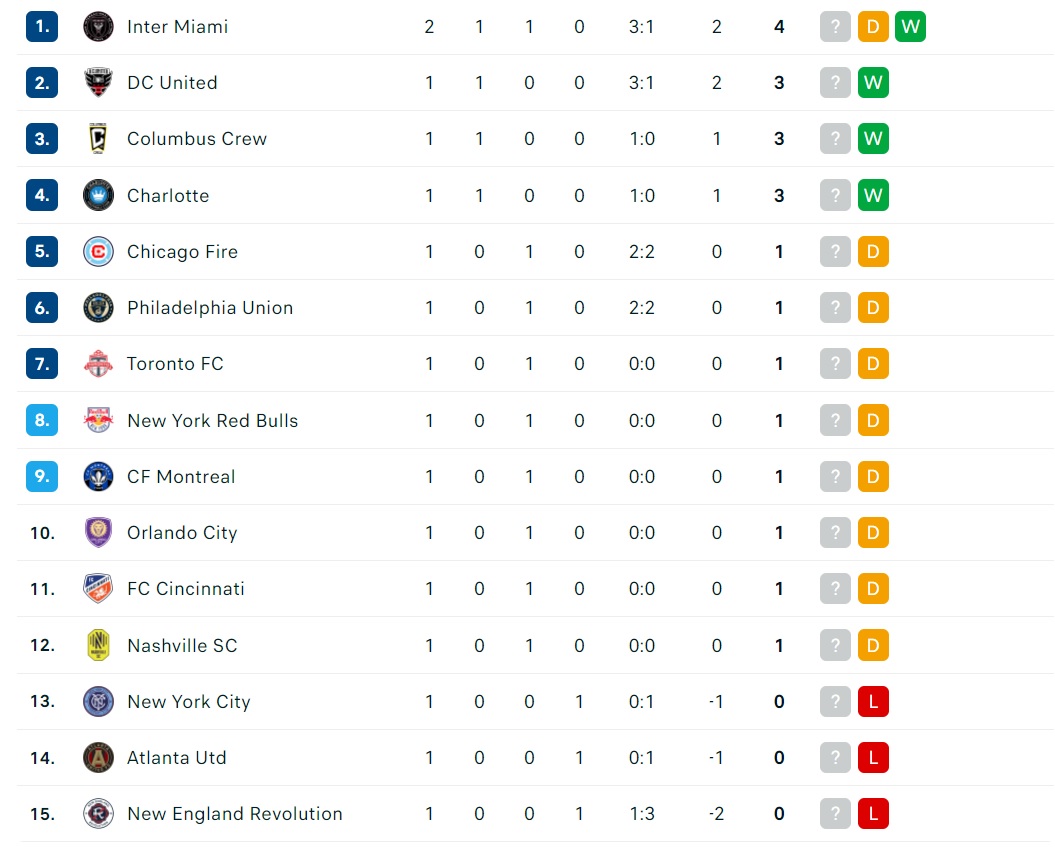Screen dimensions: 1055x848
Task: Click New York City's red L badge
Action: click(873, 701)
